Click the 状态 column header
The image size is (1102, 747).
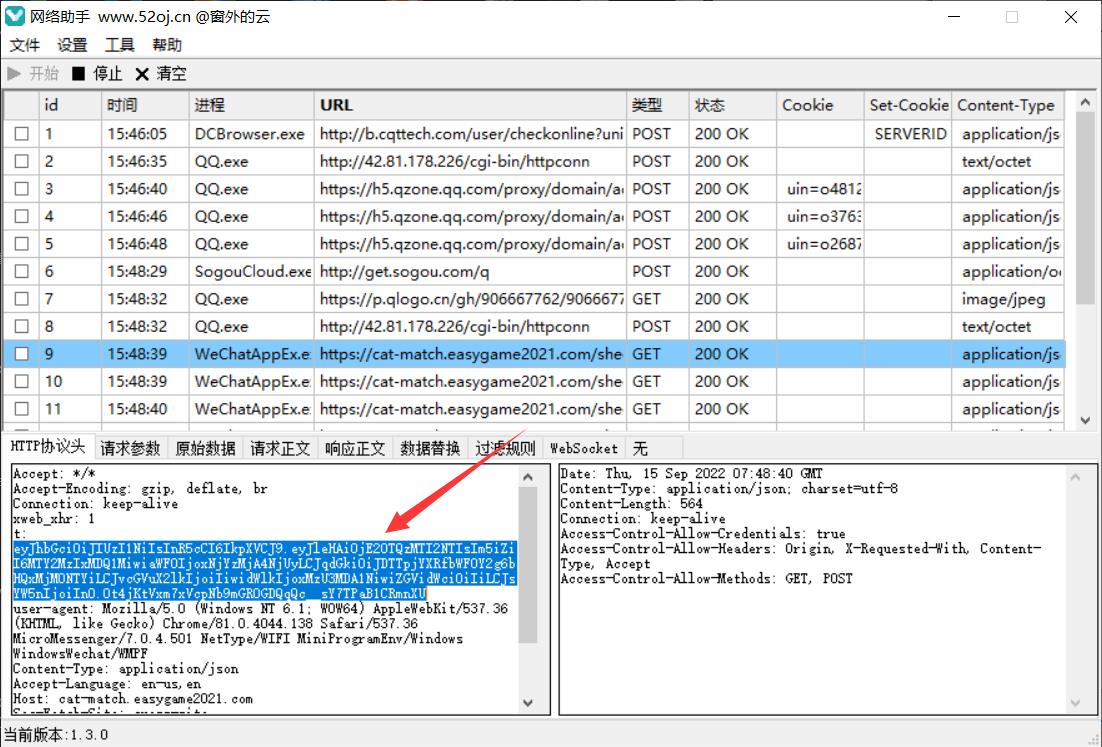(710, 105)
